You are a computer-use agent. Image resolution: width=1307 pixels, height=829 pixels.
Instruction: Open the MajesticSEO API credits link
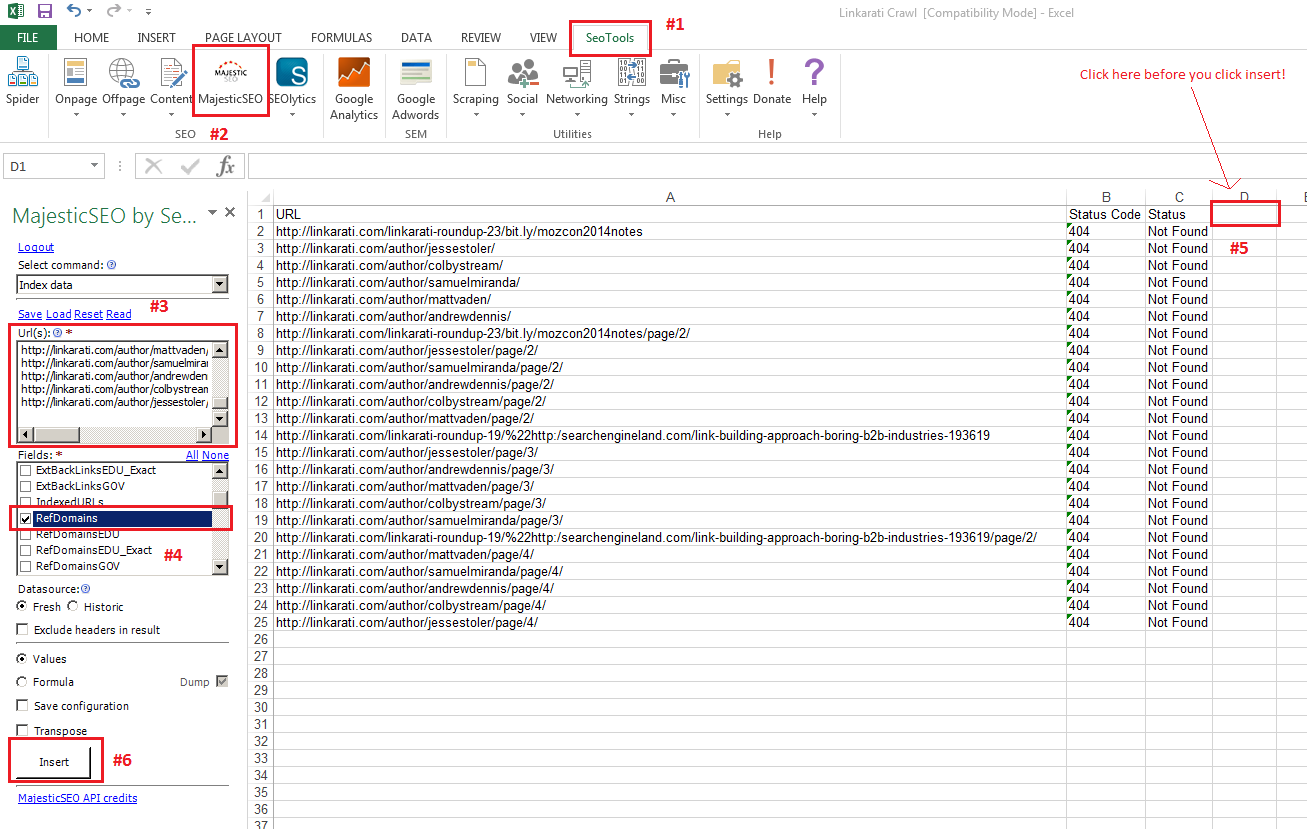tap(77, 798)
